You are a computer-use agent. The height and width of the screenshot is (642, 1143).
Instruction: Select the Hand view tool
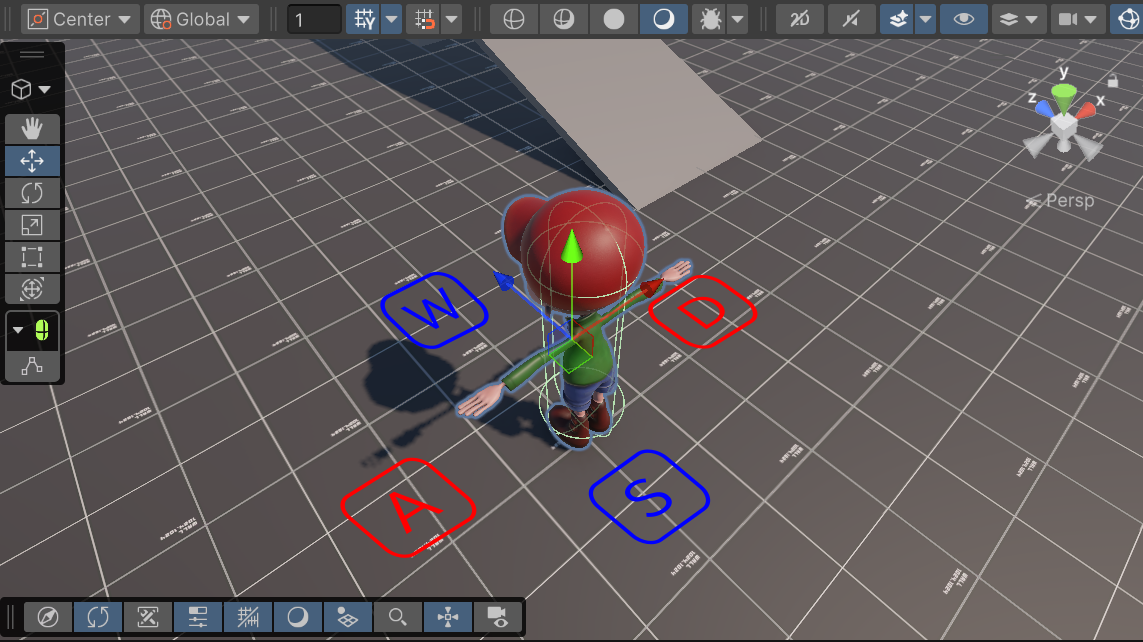click(32, 129)
